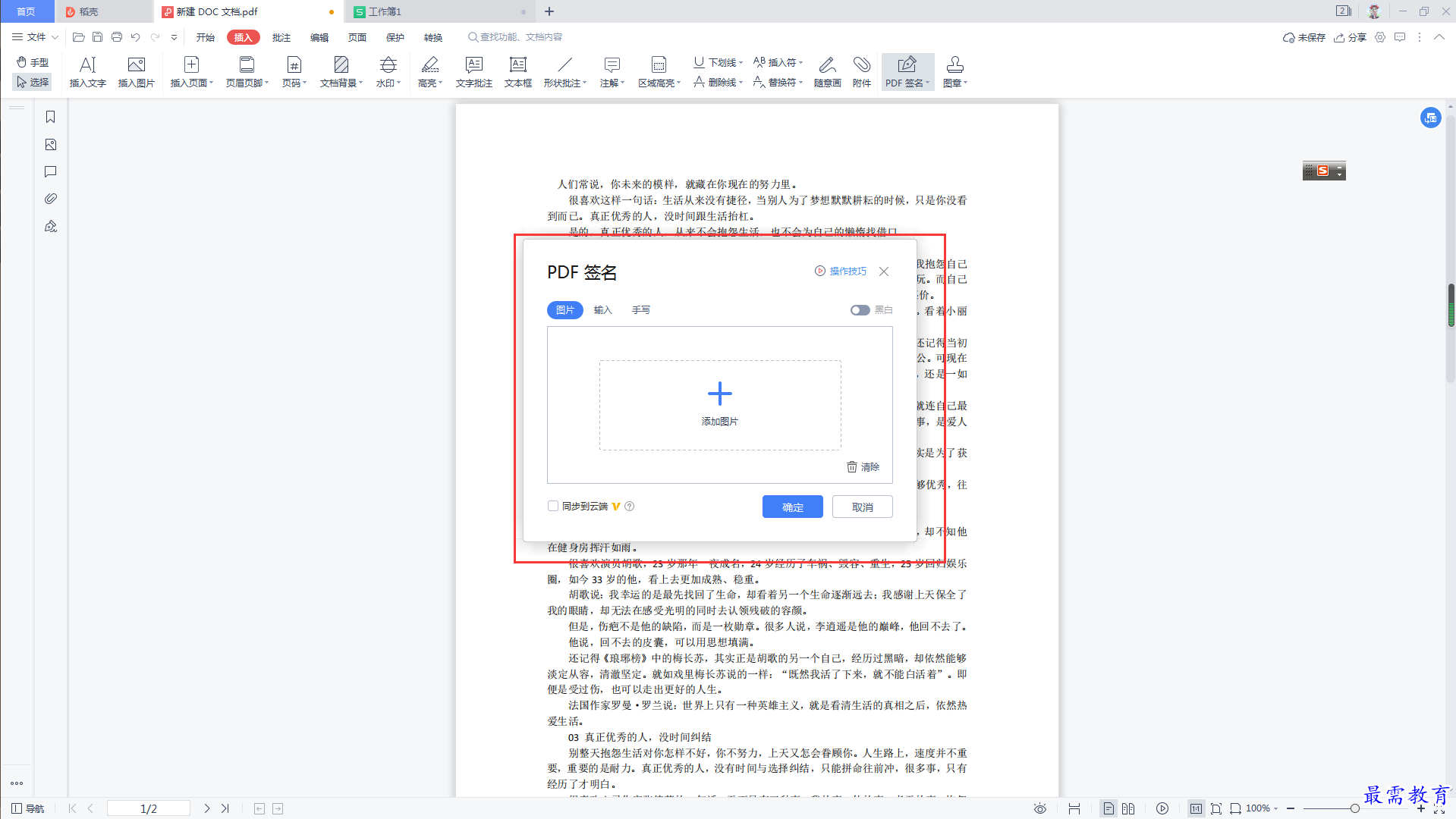Close the PDF 签名 dialog
Screen dimensions: 1456x819
pyautogui.click(x=884, y=271)
